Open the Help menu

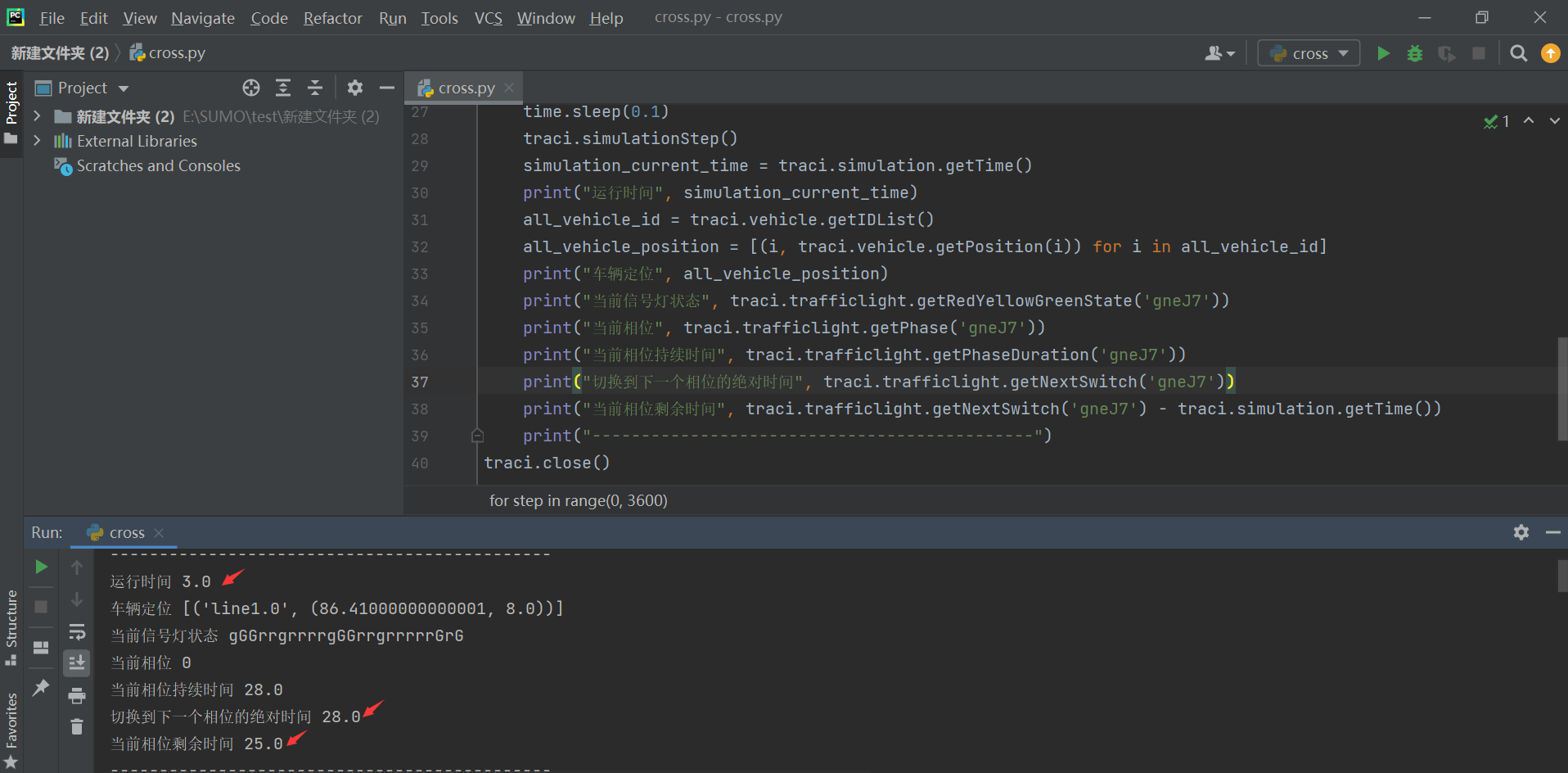click(x=606, y=18)
